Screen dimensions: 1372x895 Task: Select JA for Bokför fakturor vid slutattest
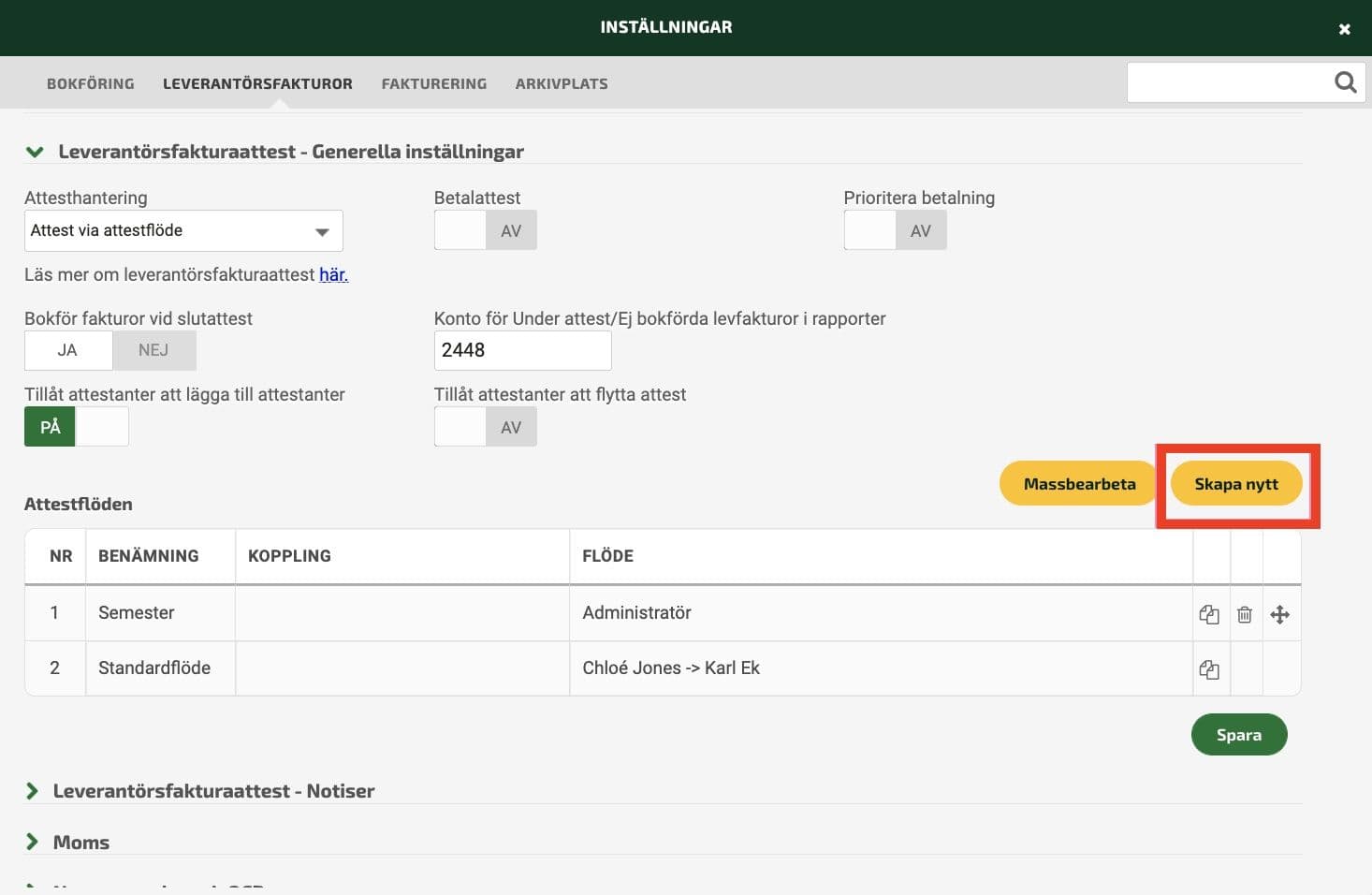pyautogui.click(x=68, y=350)
